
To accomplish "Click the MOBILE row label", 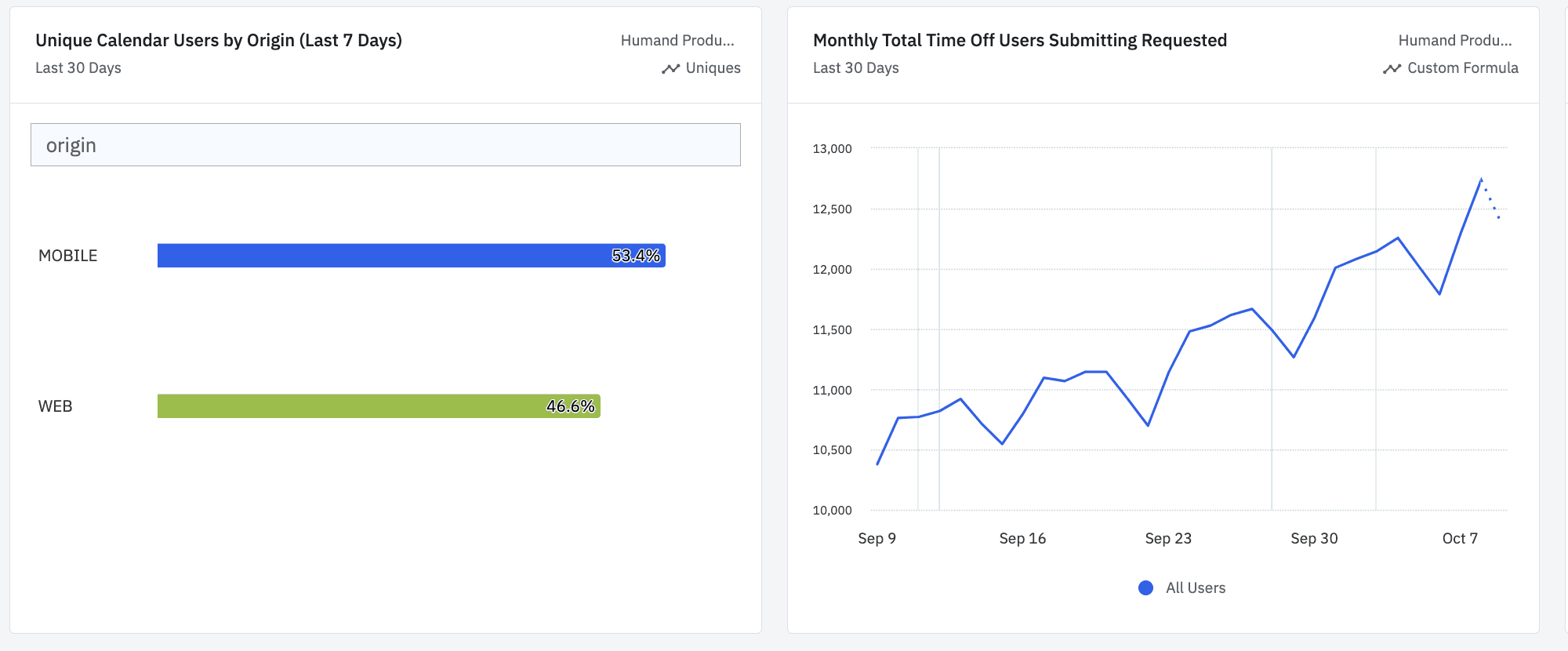I will [x=68, y=256].
